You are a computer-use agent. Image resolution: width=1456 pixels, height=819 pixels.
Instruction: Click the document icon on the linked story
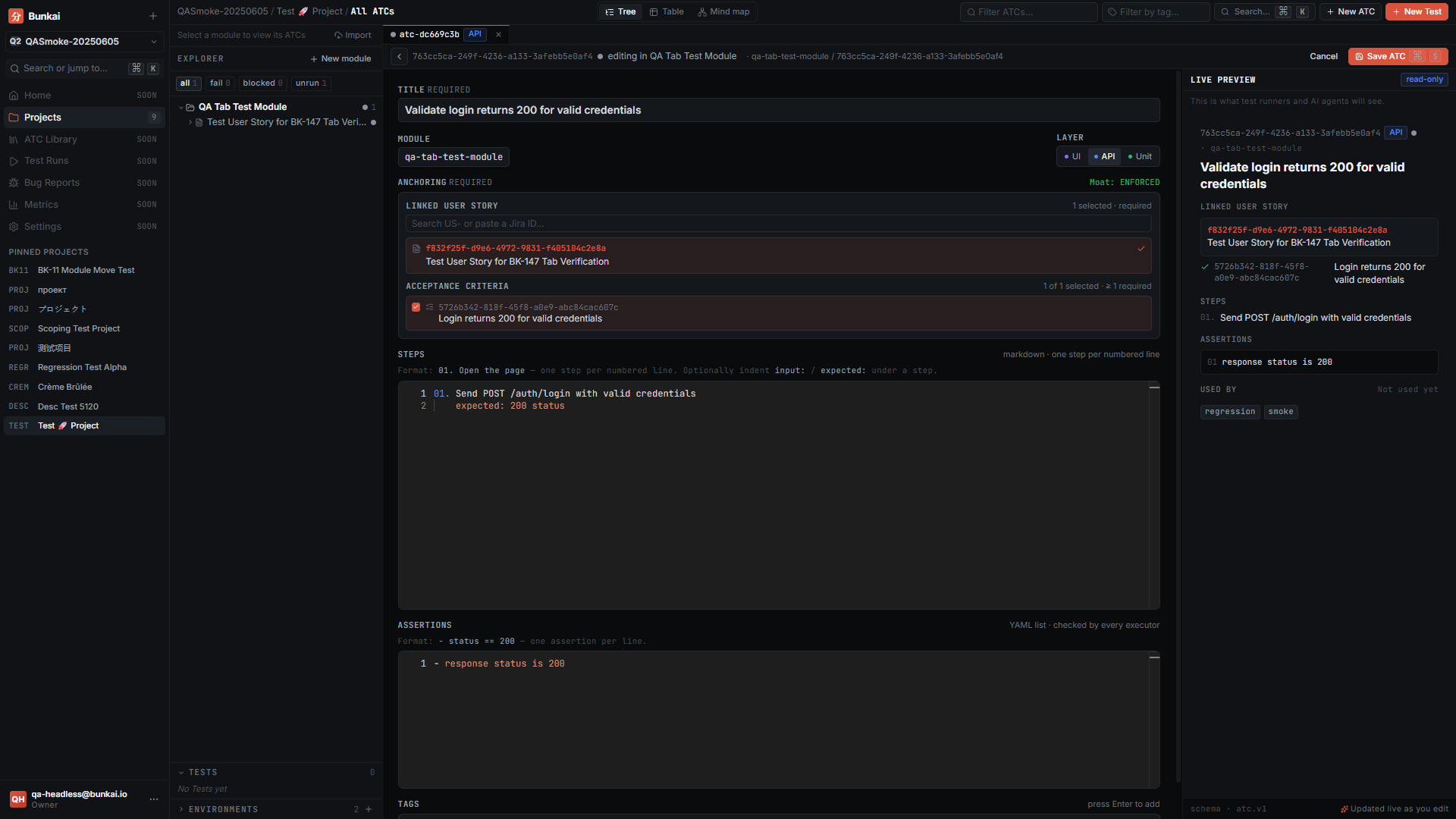pyautogui.click(x=416, y=249)
